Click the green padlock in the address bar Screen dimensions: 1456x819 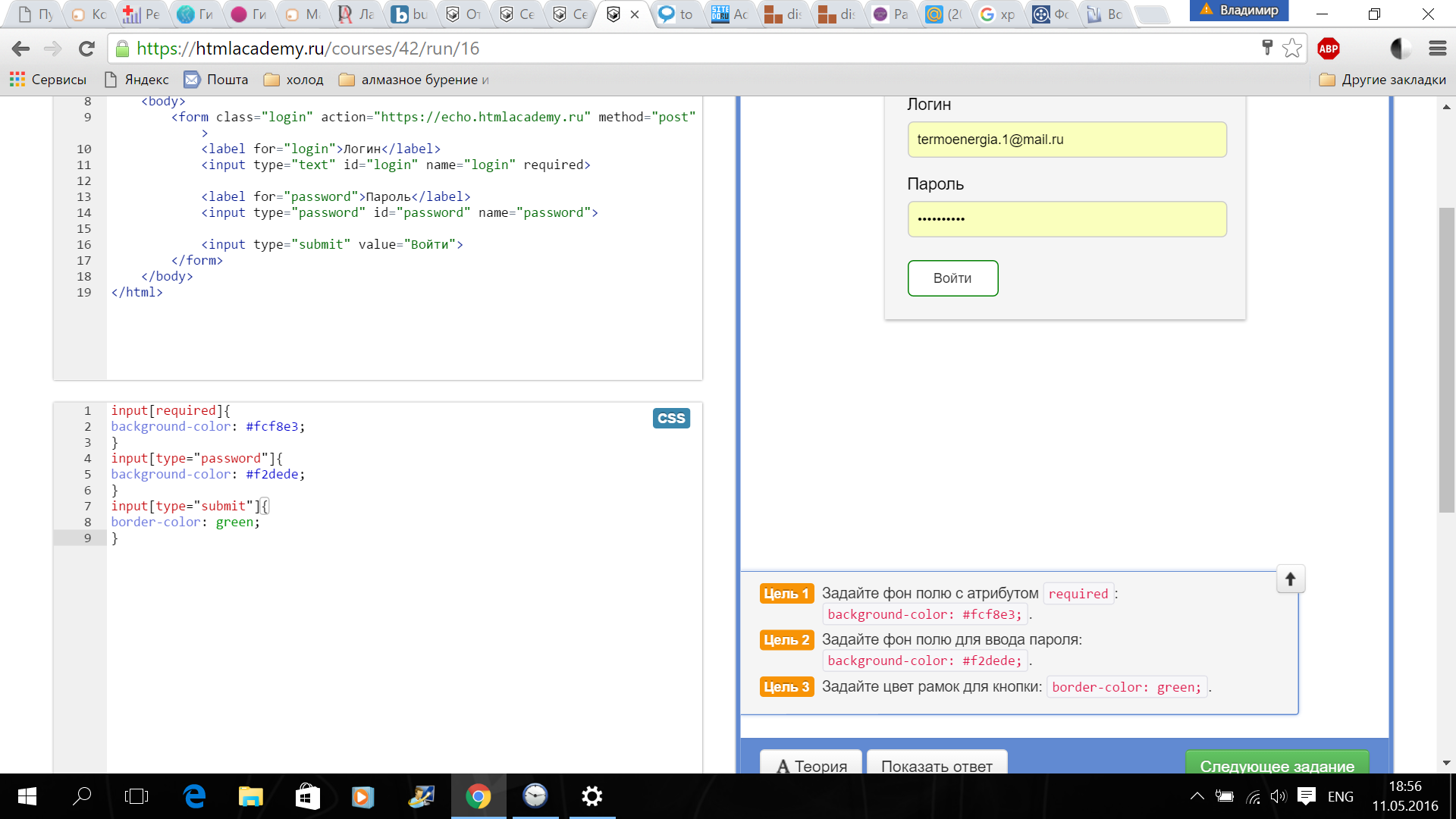point(122,49)
